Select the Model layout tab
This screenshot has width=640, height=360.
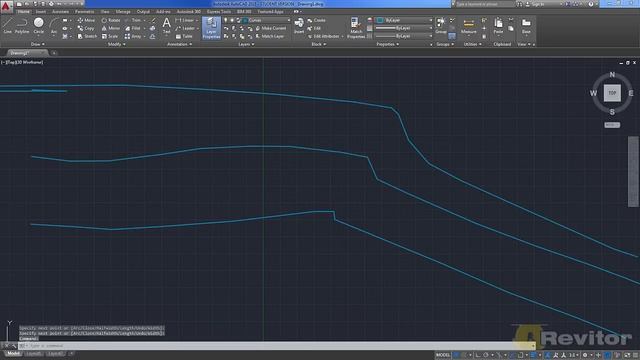coord(13,353)
